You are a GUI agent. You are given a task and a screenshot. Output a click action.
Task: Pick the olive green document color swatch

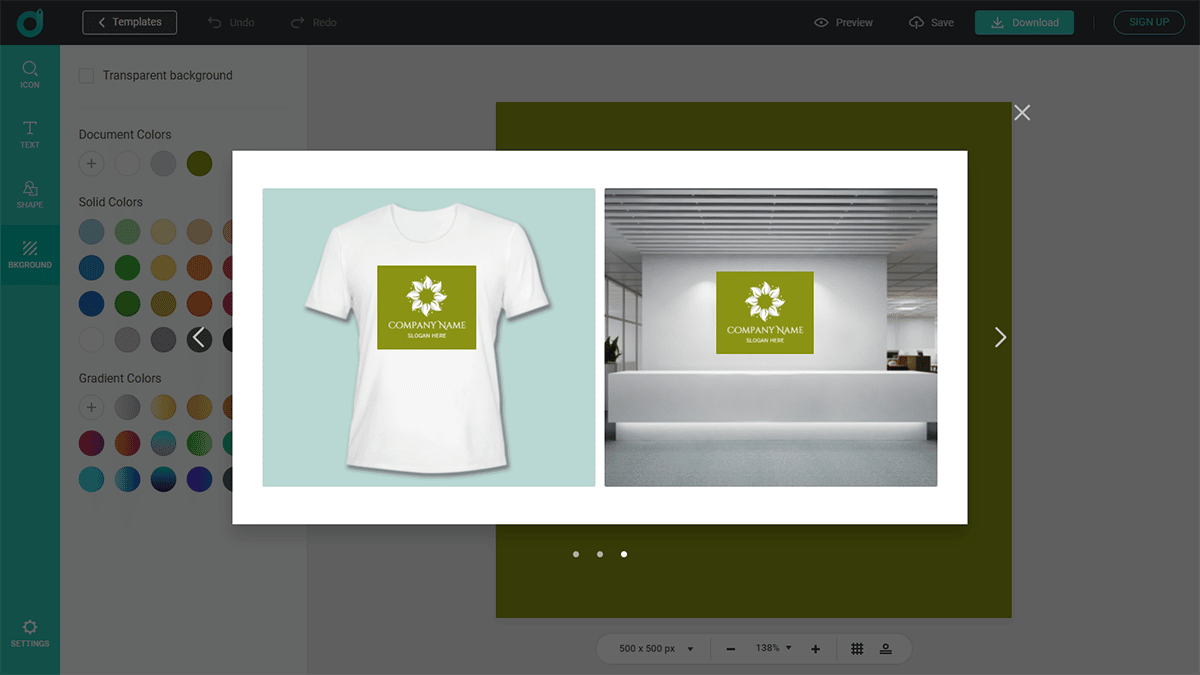point(199,163)
